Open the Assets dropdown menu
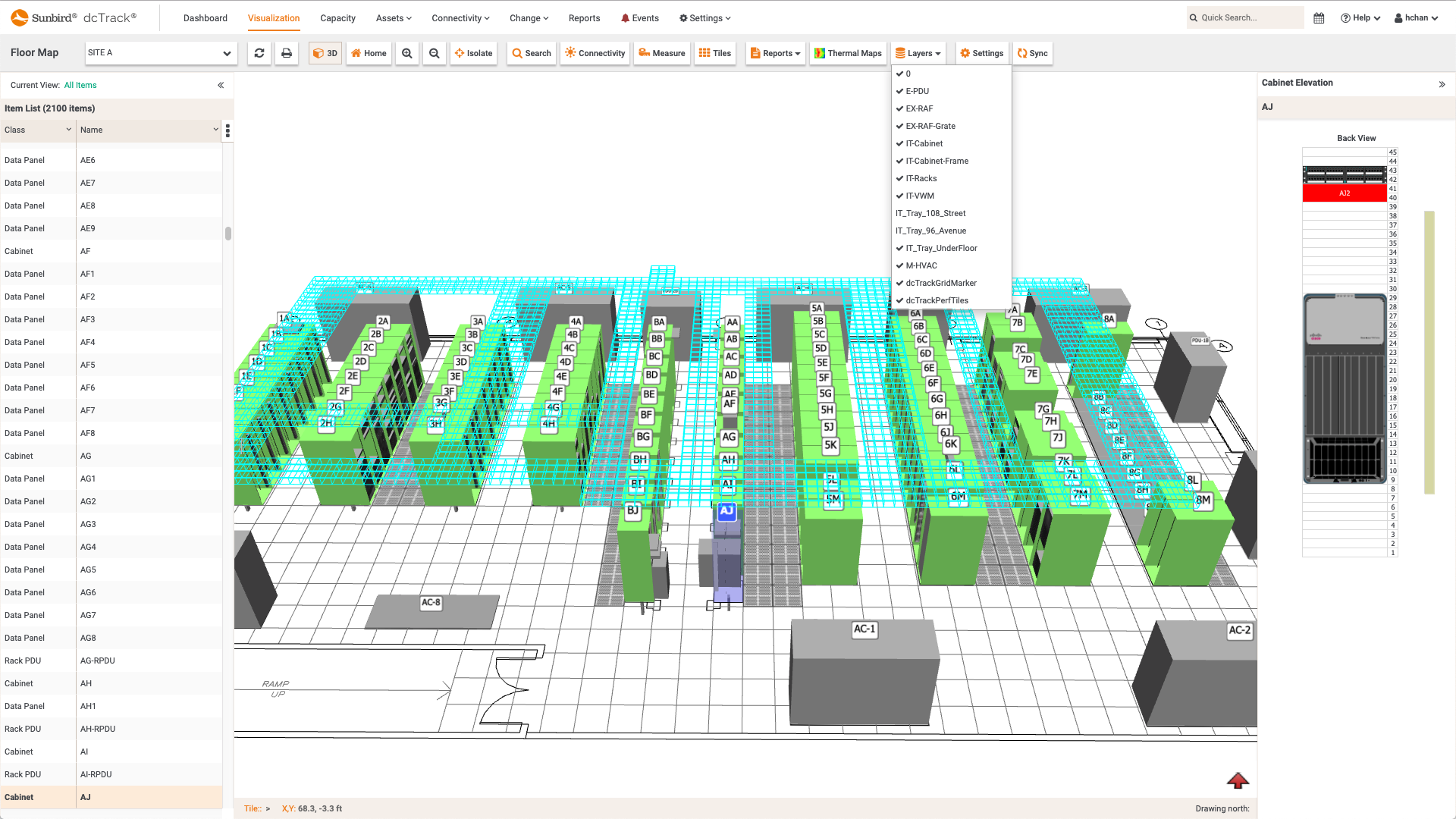This screenshot has width=1456, height=819. coord(394,18)
